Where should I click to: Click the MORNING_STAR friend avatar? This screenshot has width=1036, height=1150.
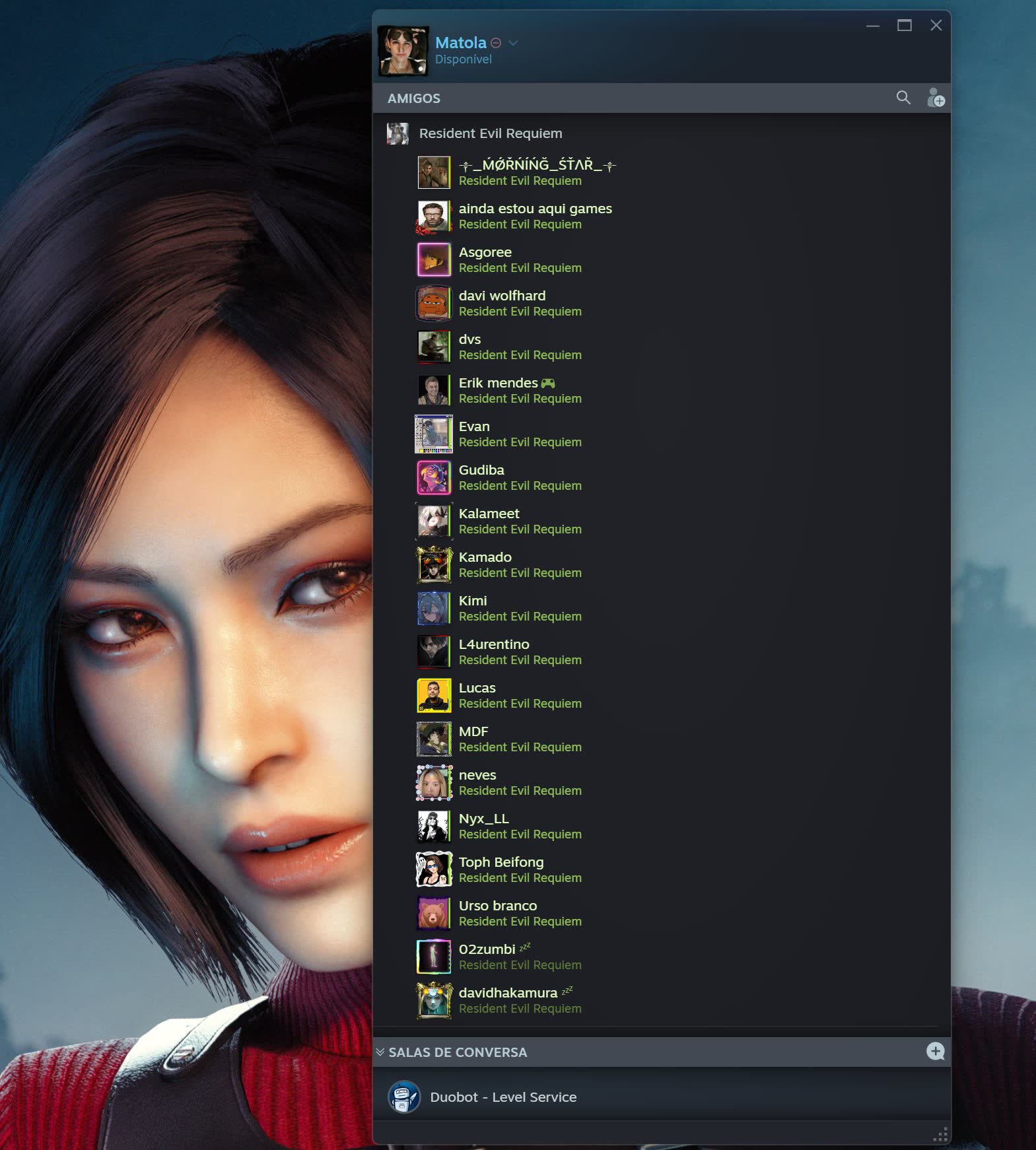click(x=434, y=172)
